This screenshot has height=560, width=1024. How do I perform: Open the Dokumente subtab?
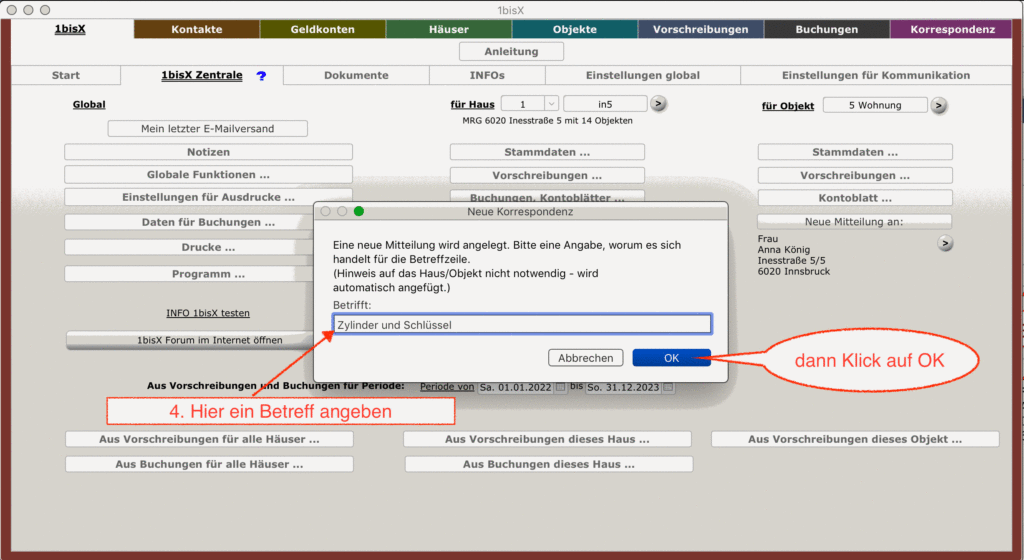point(356,75)
